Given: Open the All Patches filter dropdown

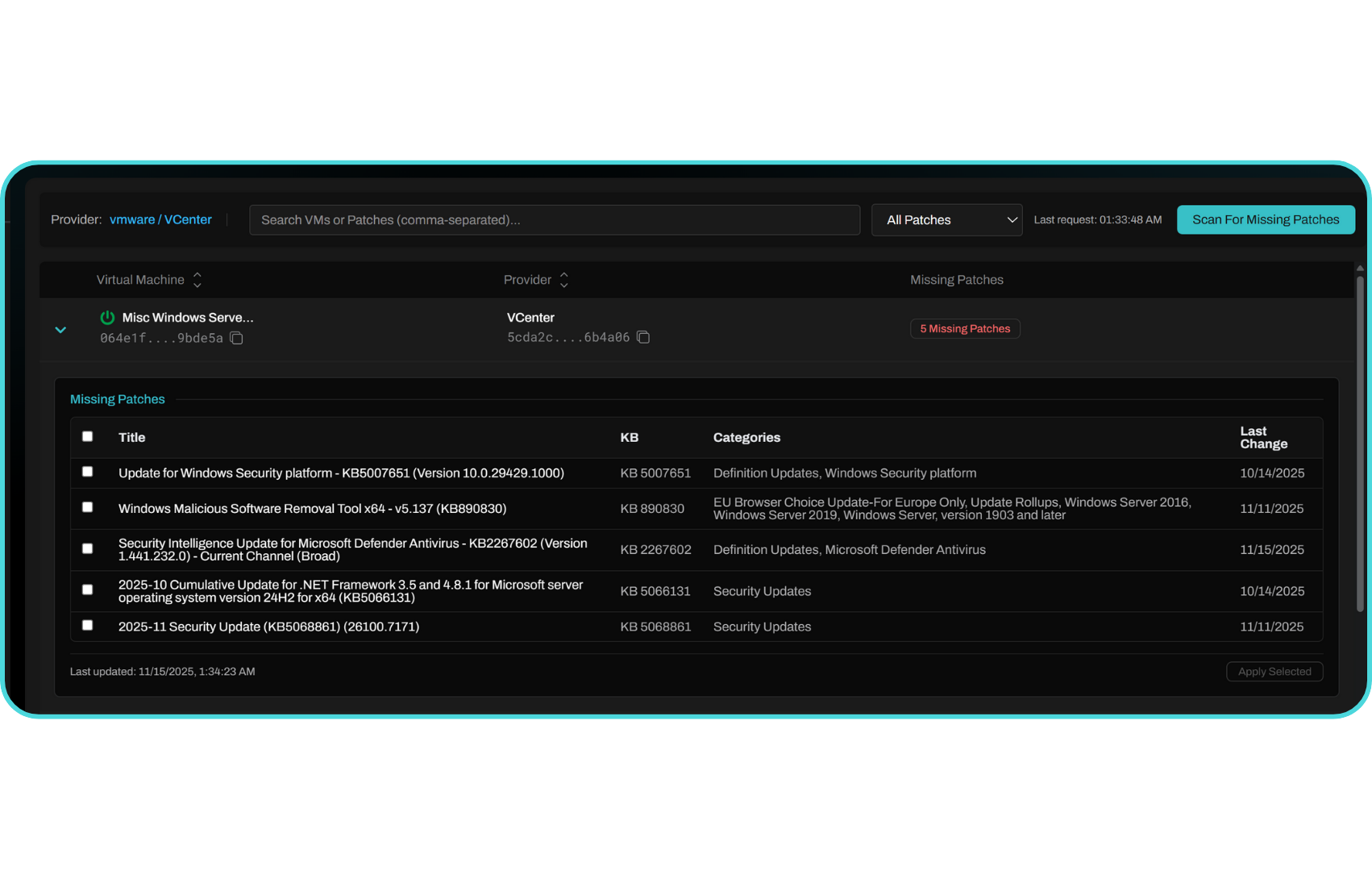Looking at the screenshot, I should point(946,220).
